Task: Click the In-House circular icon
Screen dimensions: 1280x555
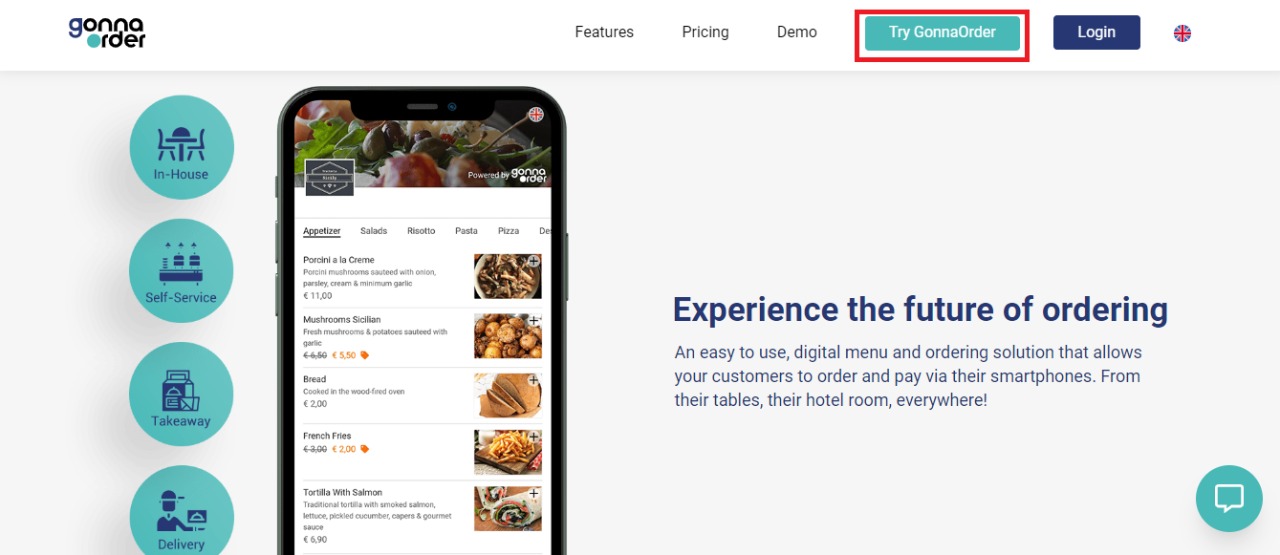Action: pyautogui.click(x=181, y=147)
